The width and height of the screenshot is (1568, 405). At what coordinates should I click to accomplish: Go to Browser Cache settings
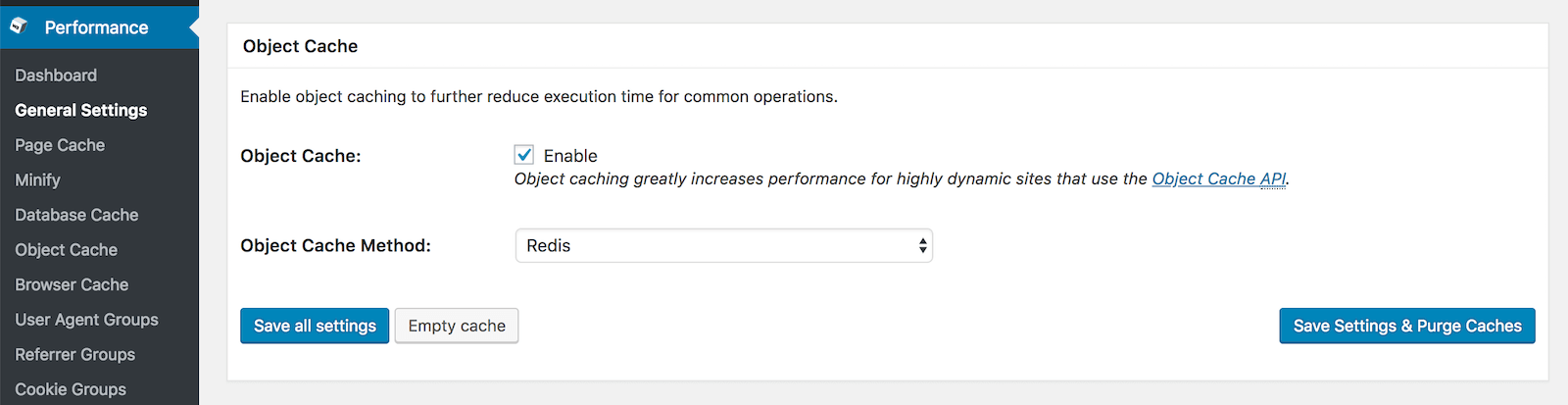(x=72, y=284)
